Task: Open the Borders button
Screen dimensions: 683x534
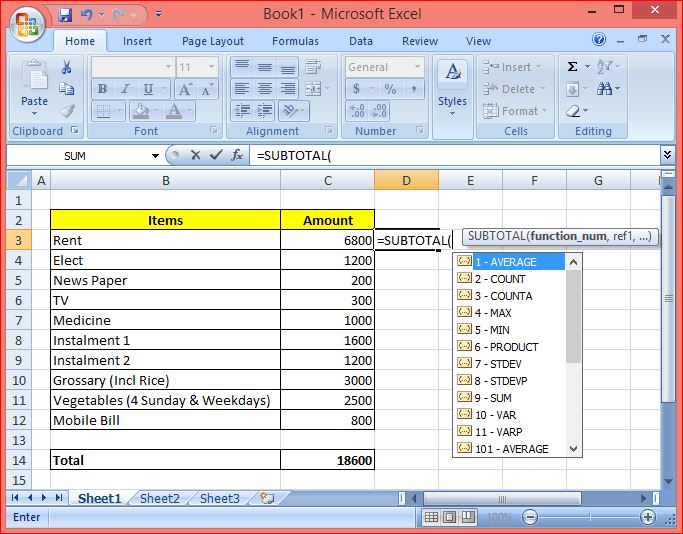Action: [x=103, y=111]
